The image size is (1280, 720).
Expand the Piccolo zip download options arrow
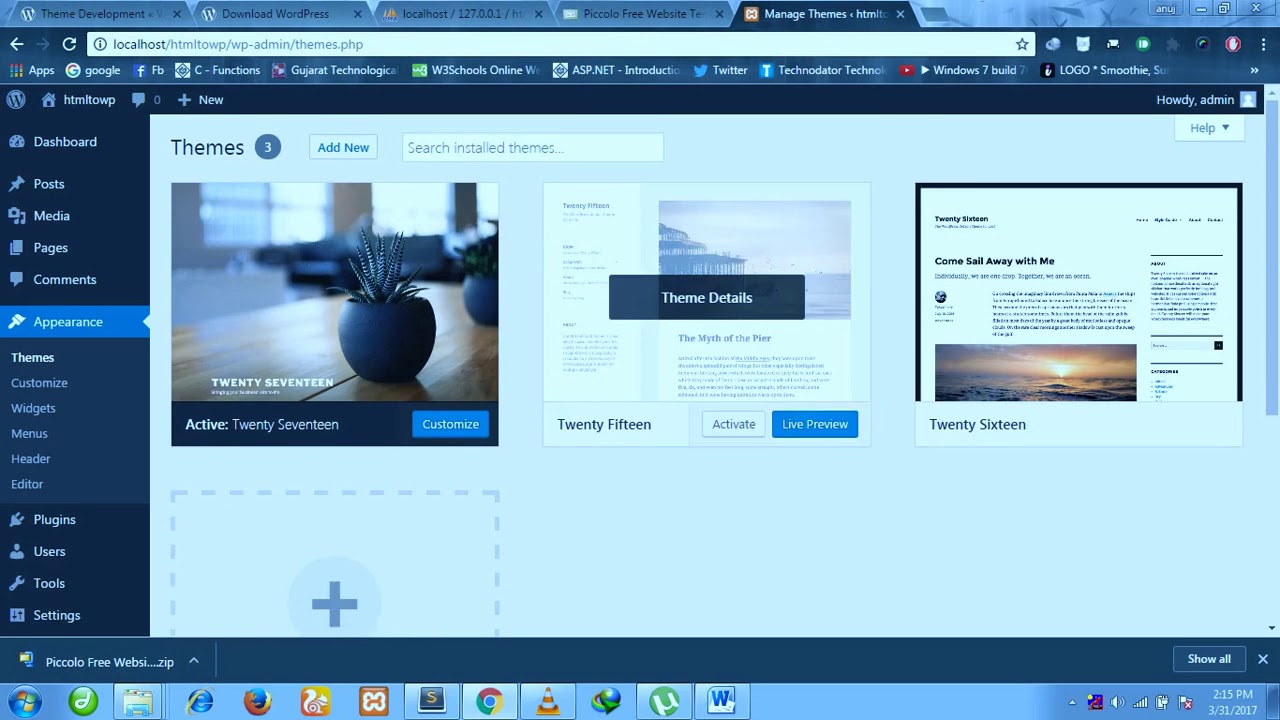click(x=194, y=661)
